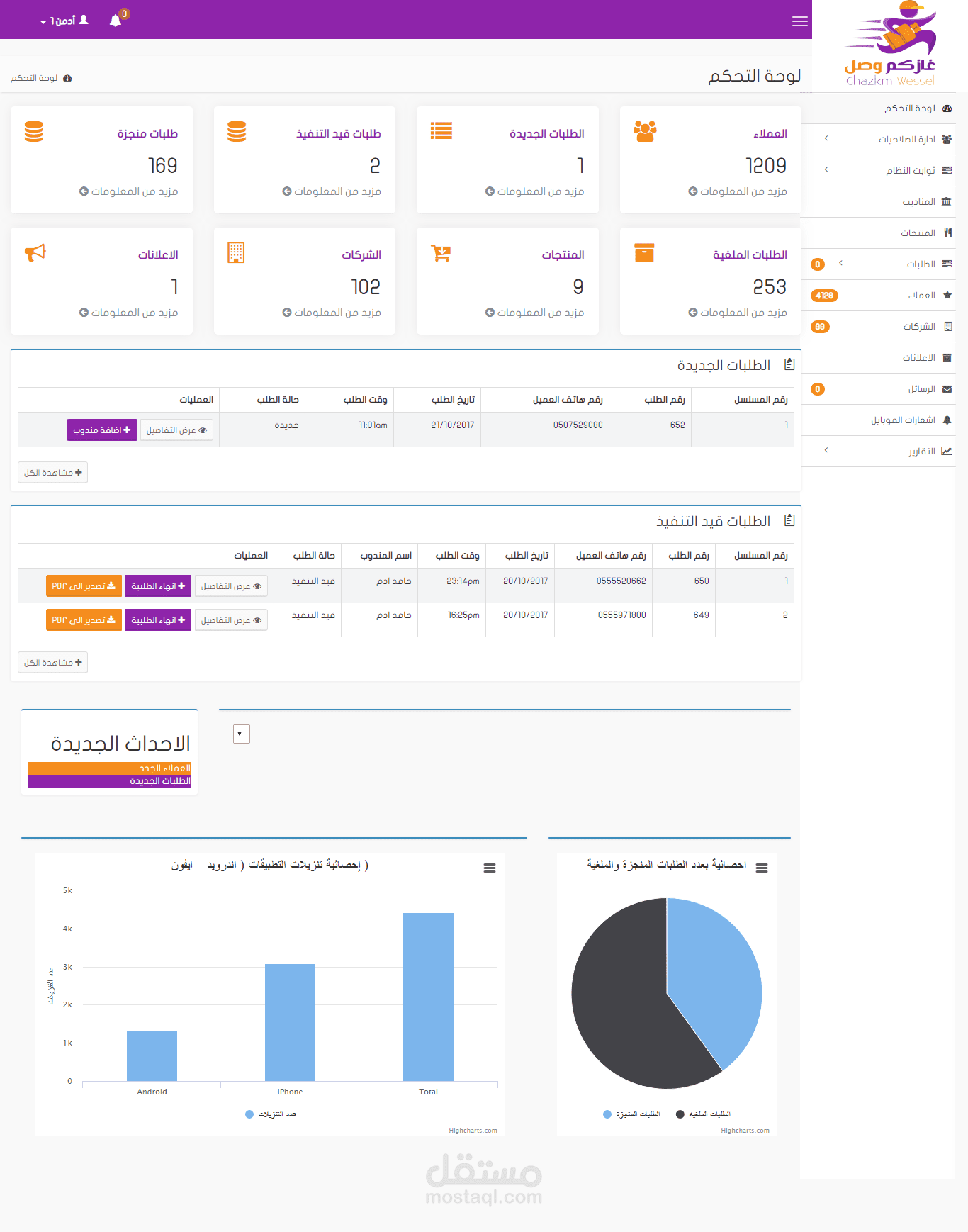Click تصدير الى PDF for order 650

pos(84,586)
